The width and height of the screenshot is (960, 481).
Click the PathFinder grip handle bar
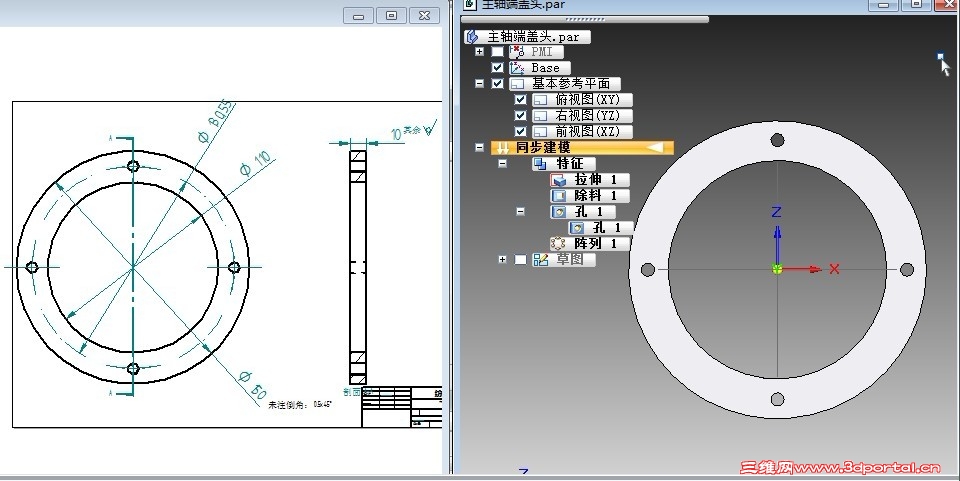(x=585, y=20)
